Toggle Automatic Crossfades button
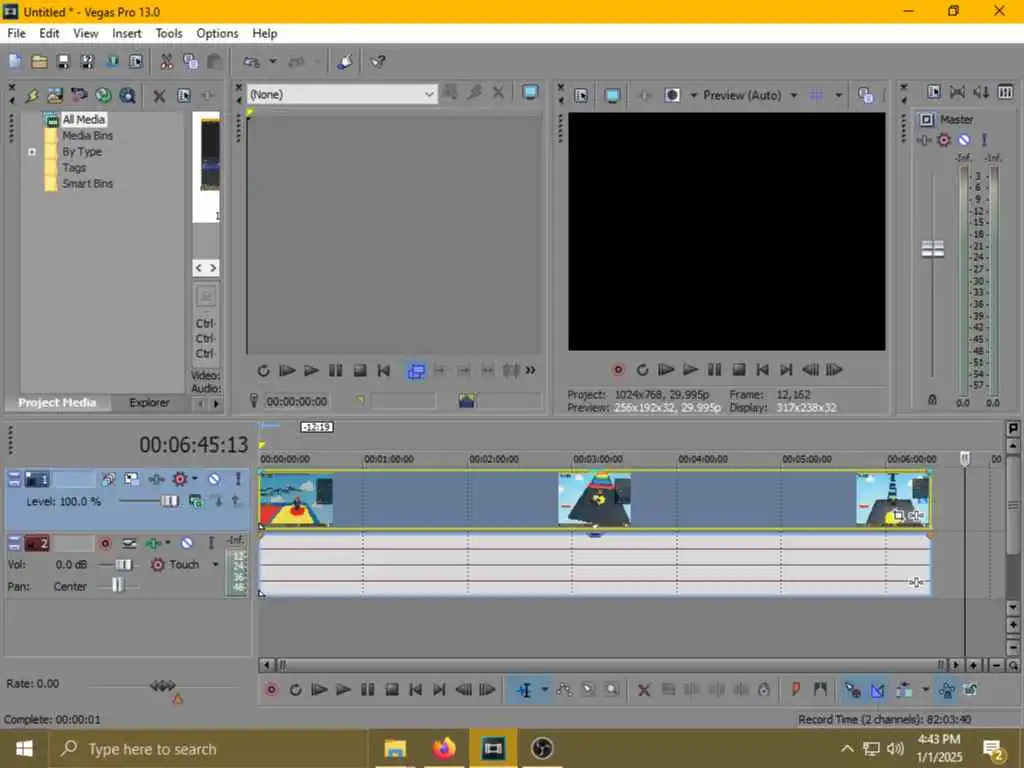This screenshot has height=768, width=1024. 877,690
